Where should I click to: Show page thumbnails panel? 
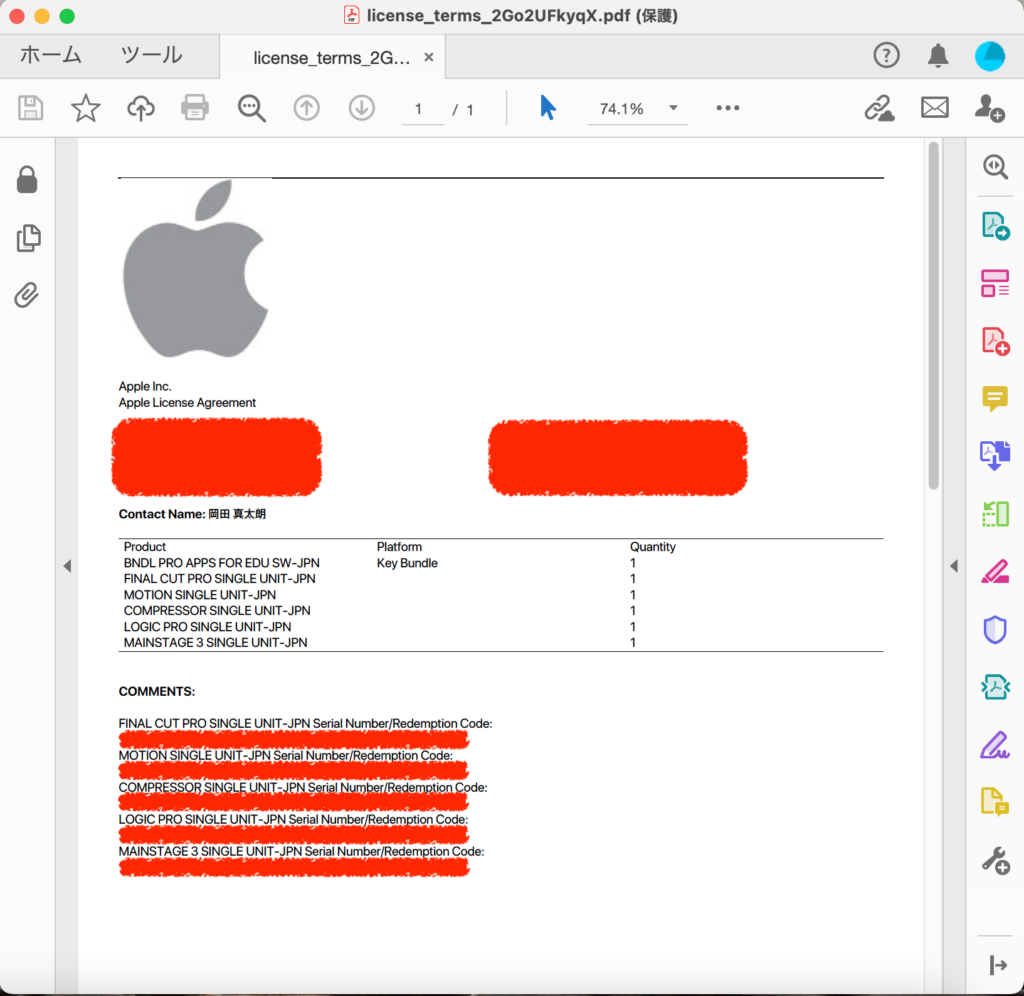tap(28, 238)
